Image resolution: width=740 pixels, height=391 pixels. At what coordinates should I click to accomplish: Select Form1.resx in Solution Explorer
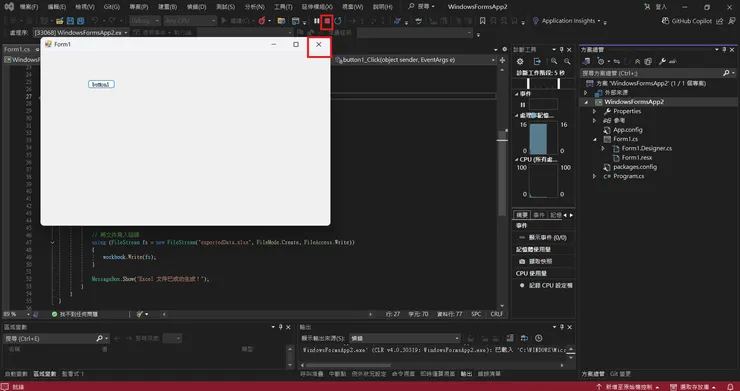[x=637, y=158]
